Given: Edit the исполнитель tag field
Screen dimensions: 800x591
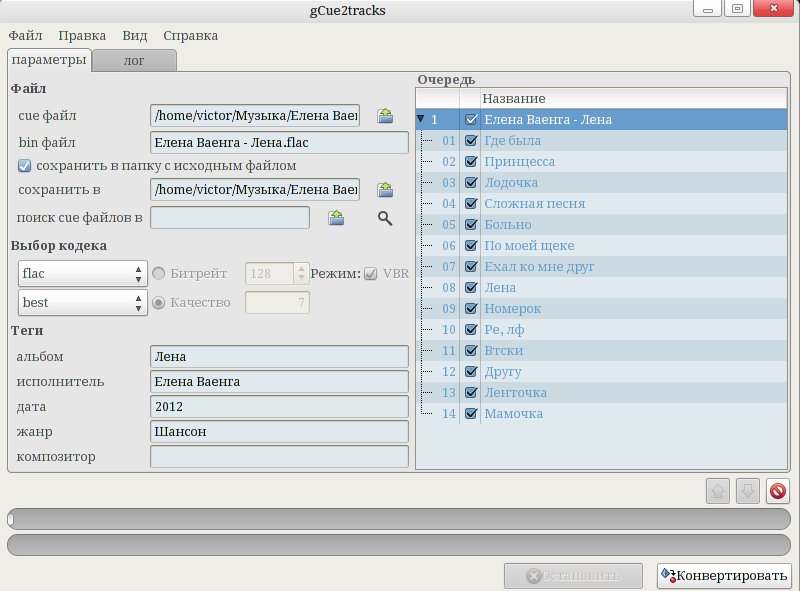Looking at the screenshot, I should click(x=279, y=381).
